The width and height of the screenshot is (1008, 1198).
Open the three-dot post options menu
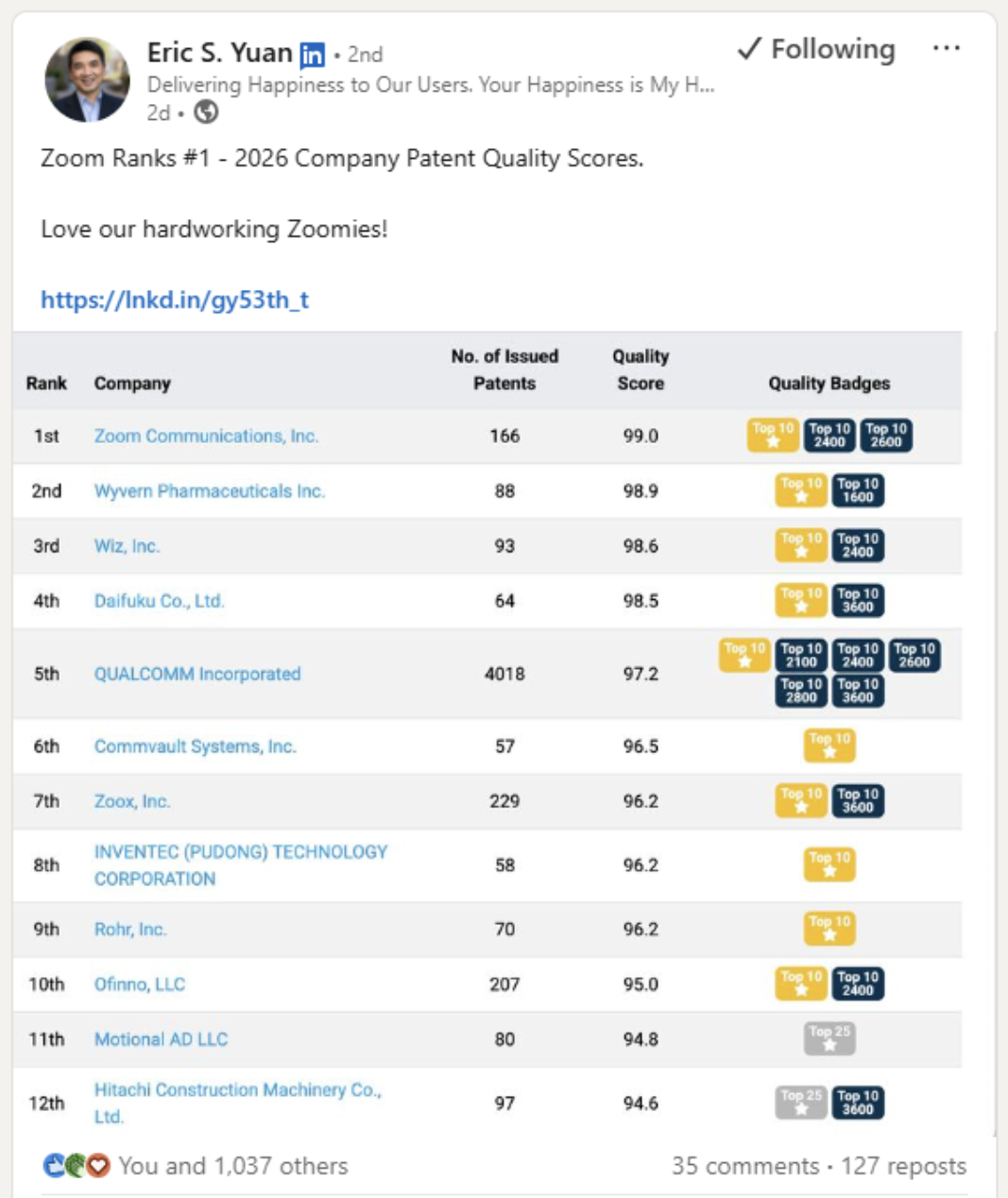pyautogui.click(x=946, y=49)
